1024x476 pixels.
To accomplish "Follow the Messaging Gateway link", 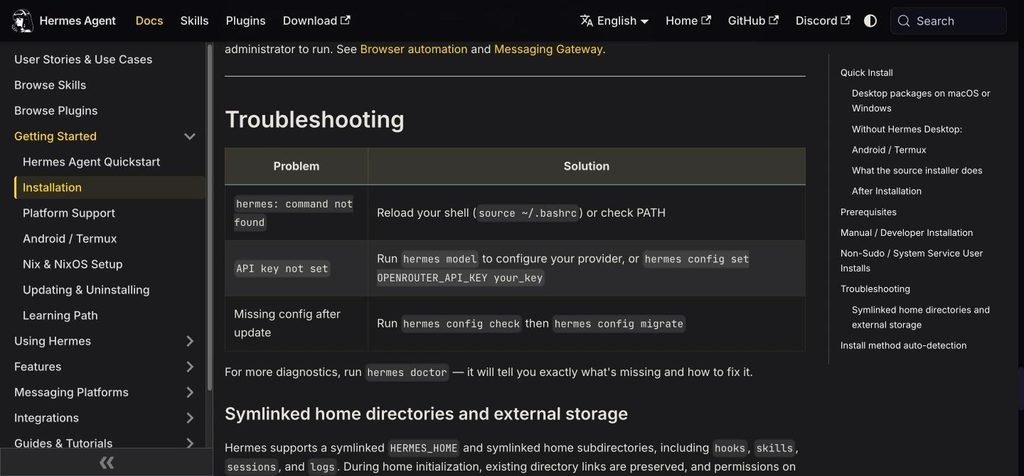I will click(548, 49).
